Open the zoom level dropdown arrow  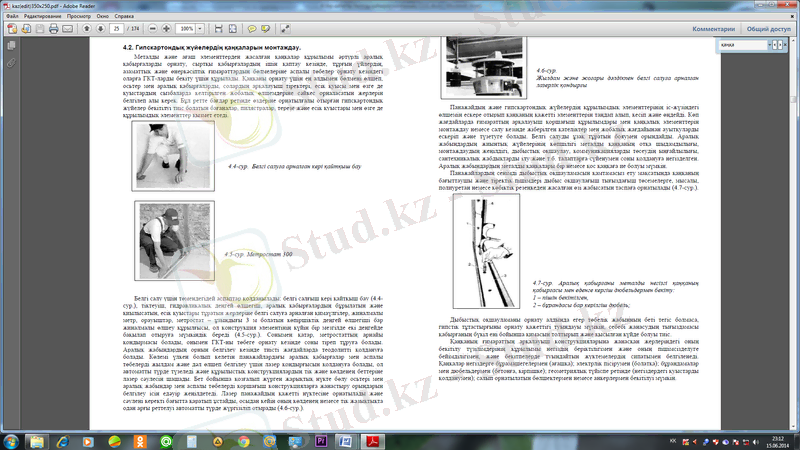pos(200,29)
